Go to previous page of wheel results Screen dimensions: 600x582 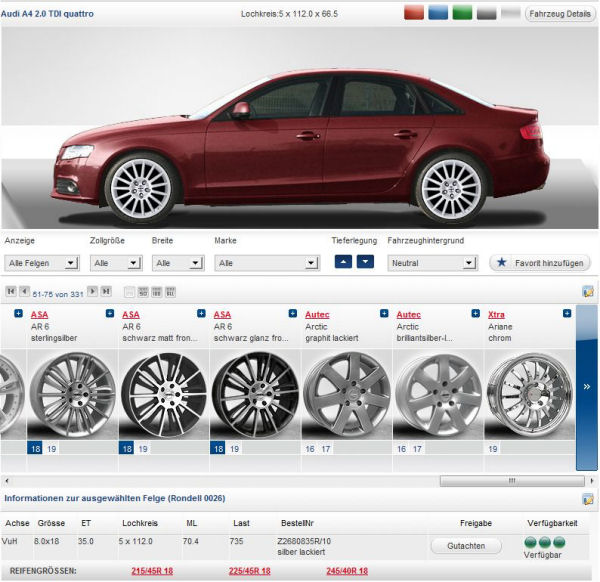(x=24, y=292)
